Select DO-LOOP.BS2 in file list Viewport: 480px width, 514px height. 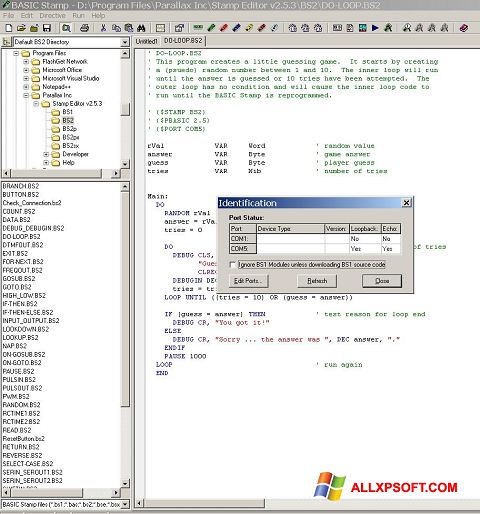[21, 237]
